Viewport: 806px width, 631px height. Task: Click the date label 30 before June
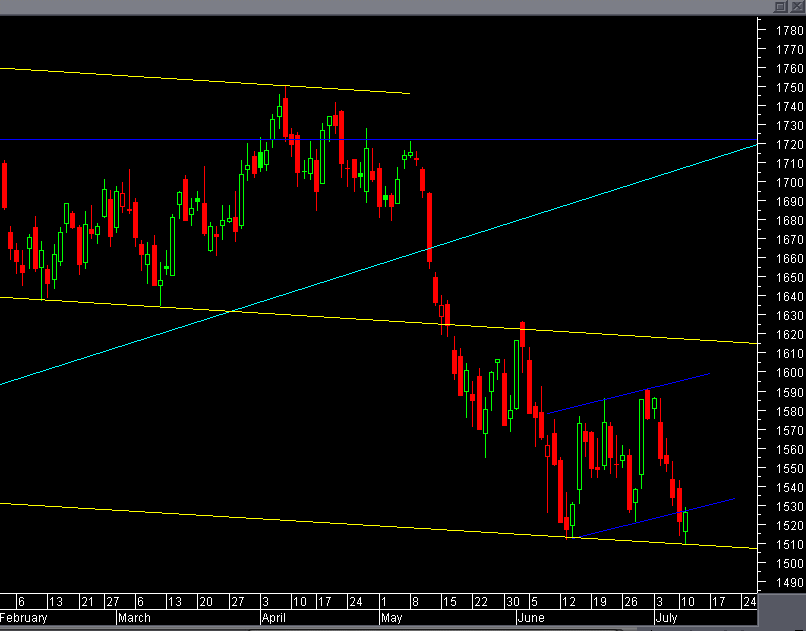point(512,601)
